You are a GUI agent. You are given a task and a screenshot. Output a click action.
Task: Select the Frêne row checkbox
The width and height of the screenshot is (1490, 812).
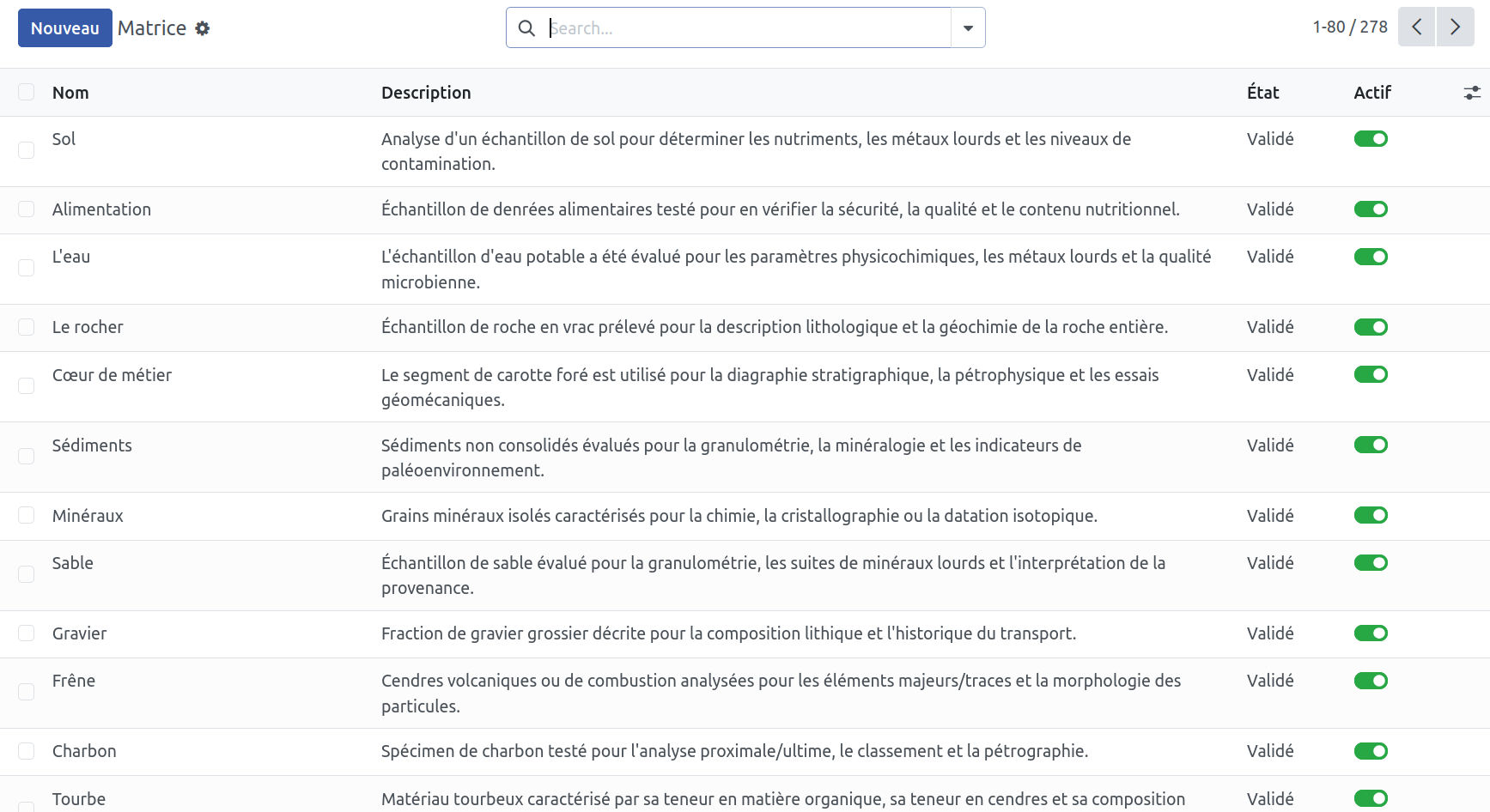click(27, 692)
